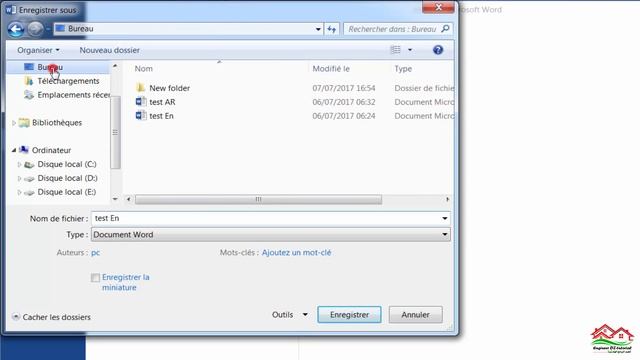The height and width of the screenshot is (360, 640).
Task: Select Emplacements récents in the sidebar
Action: pyautogui.click(x=73, y=95)
